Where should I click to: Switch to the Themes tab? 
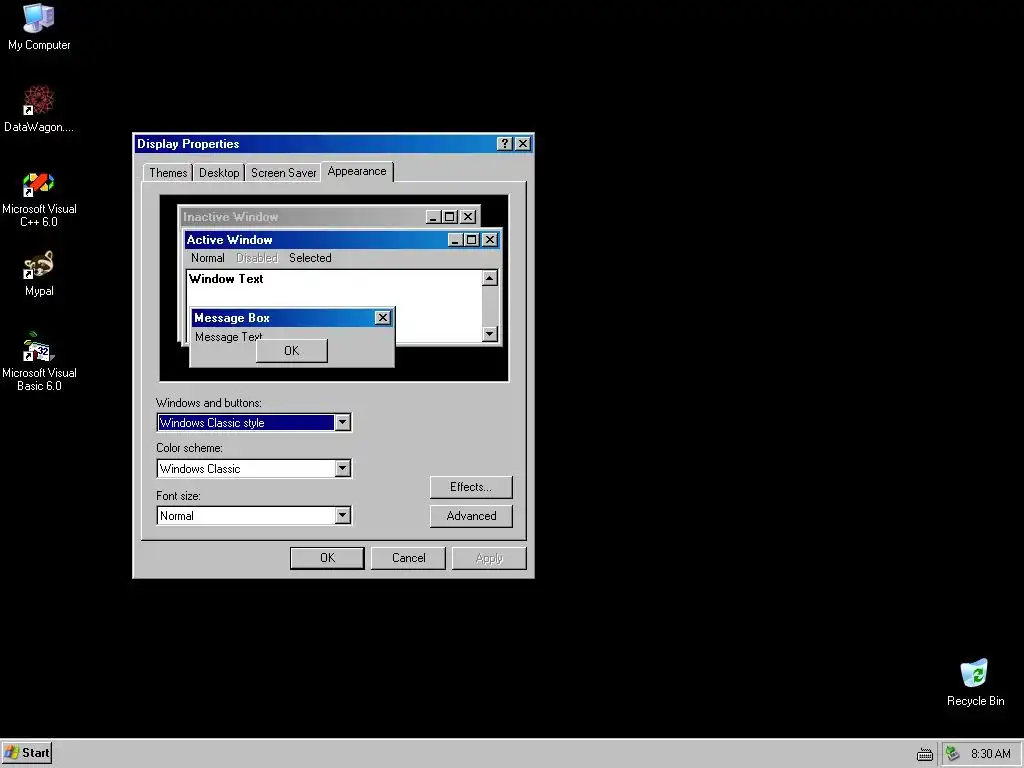coord(168,172)
